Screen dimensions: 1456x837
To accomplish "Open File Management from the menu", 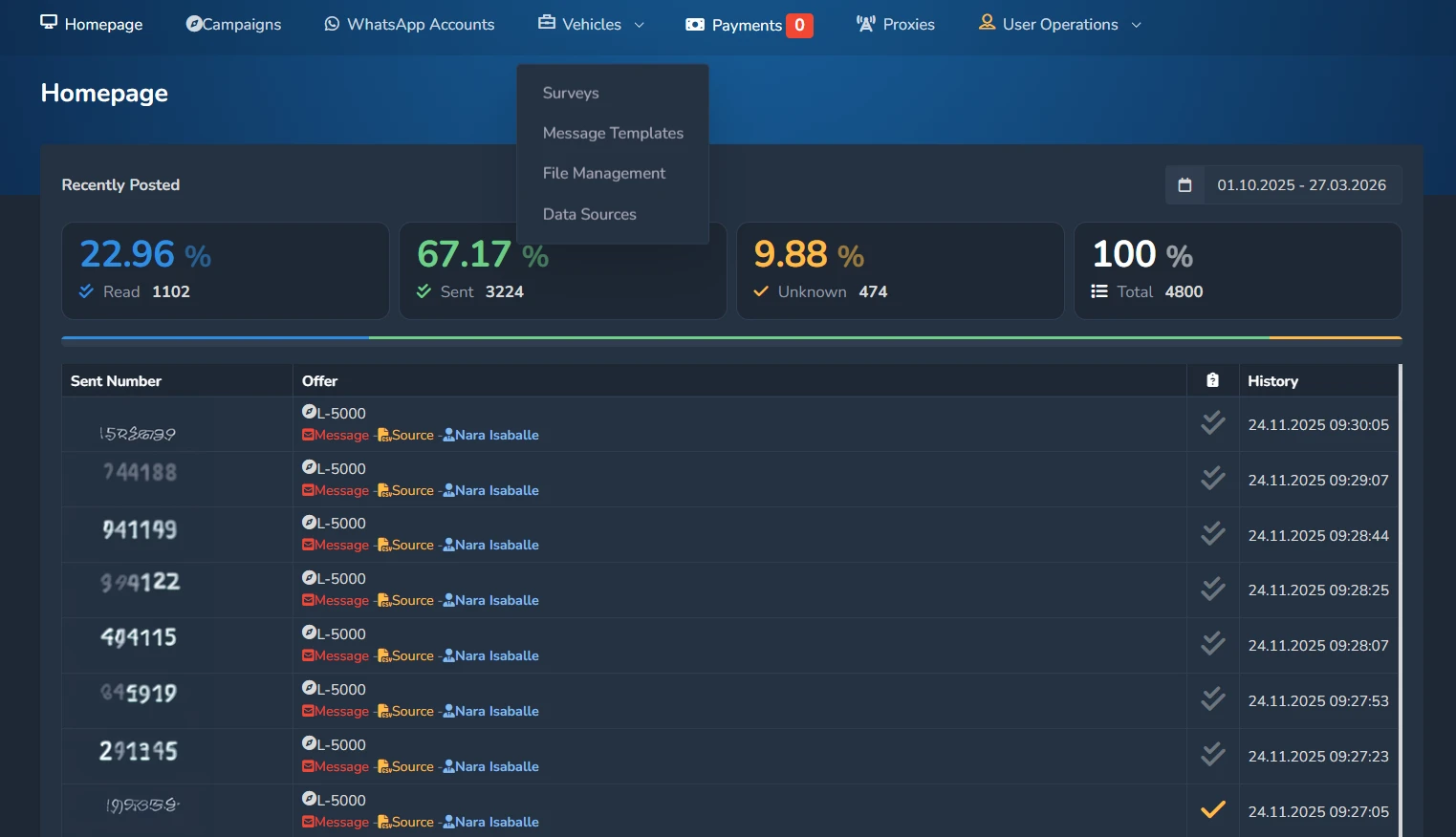I will coord(603,173).
